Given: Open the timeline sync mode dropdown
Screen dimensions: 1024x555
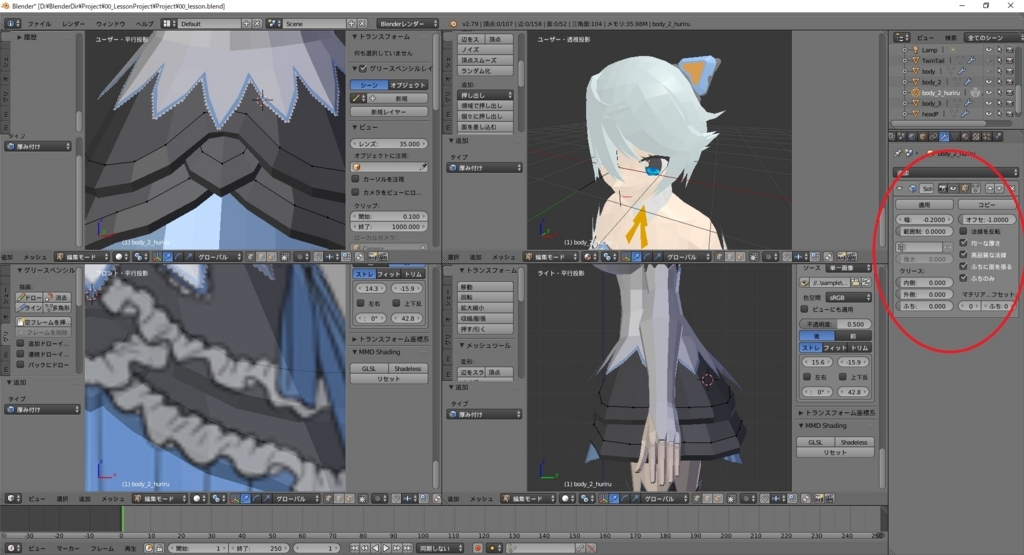Looking at the screenshot, I should [x=440, y=548].
